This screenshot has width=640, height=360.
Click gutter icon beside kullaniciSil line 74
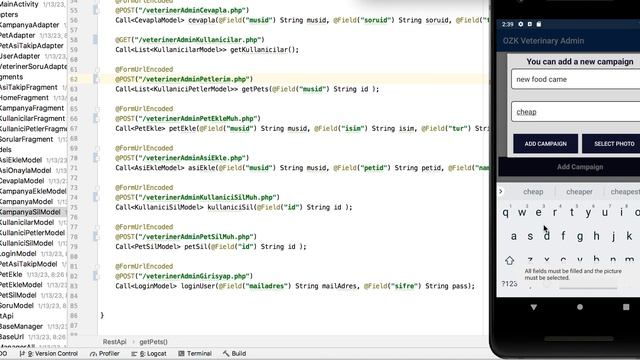(96, 197)
